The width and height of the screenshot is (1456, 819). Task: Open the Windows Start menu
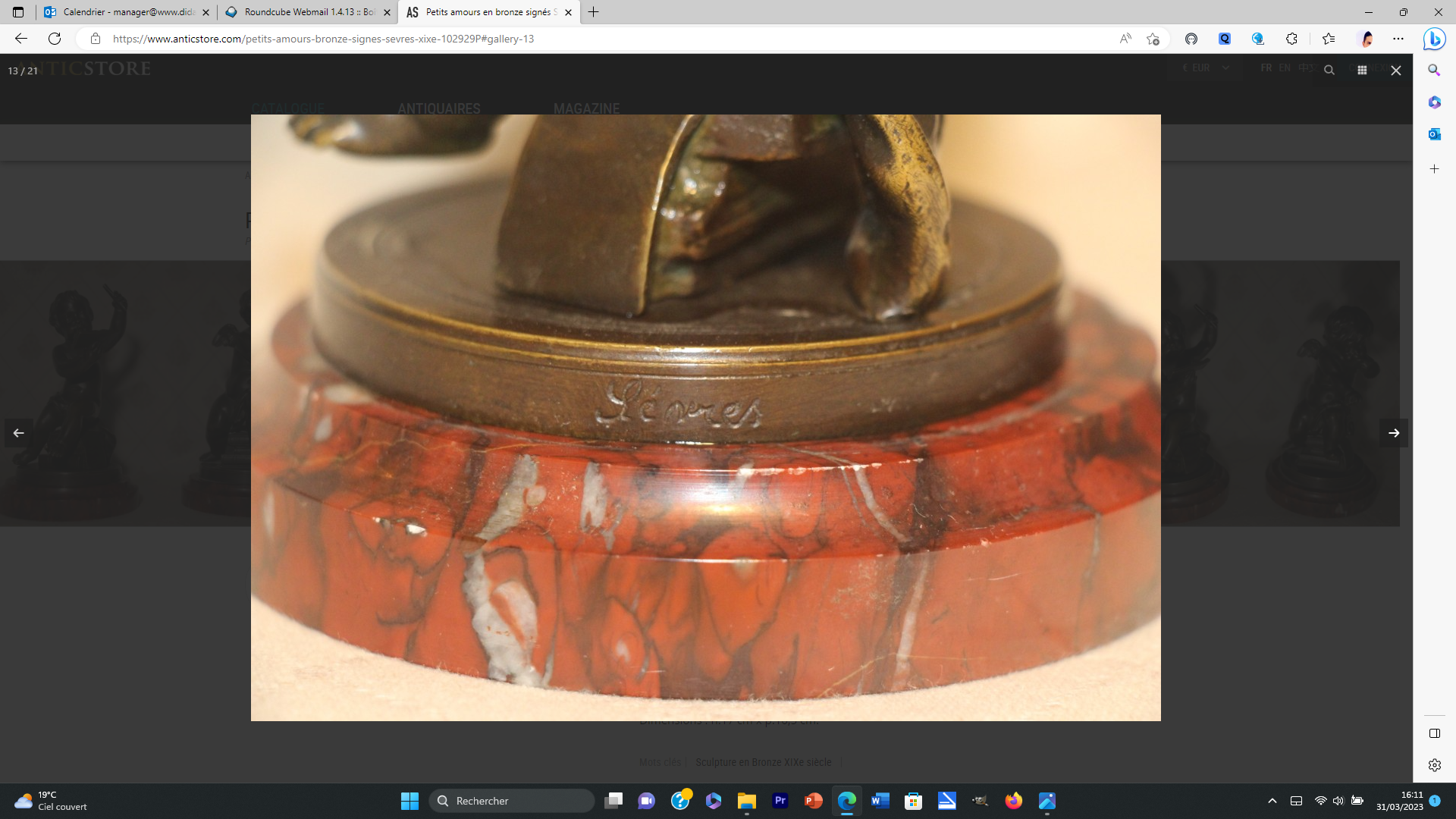click(x=409, y=801)
